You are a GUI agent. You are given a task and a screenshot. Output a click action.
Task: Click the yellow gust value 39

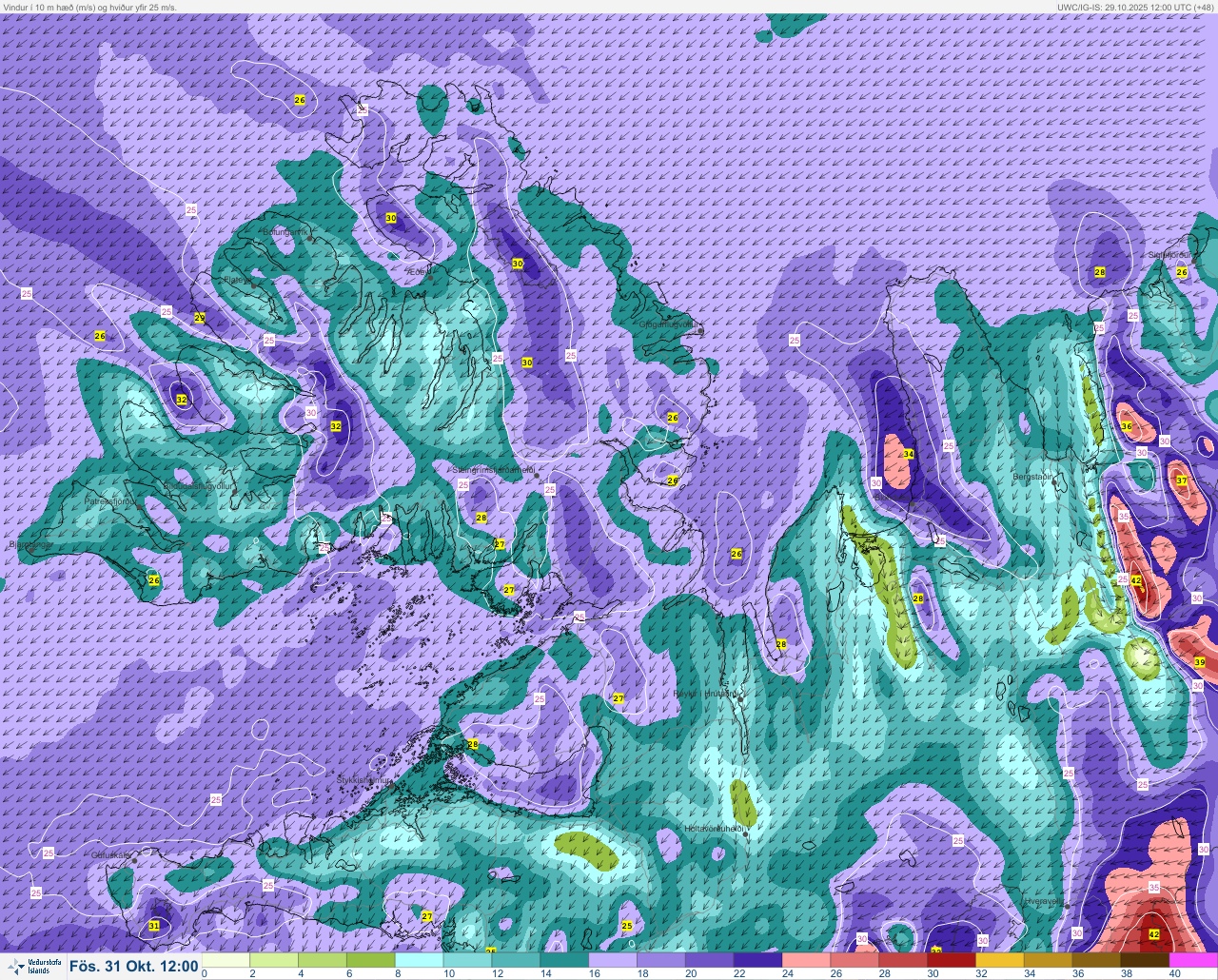1200,662
